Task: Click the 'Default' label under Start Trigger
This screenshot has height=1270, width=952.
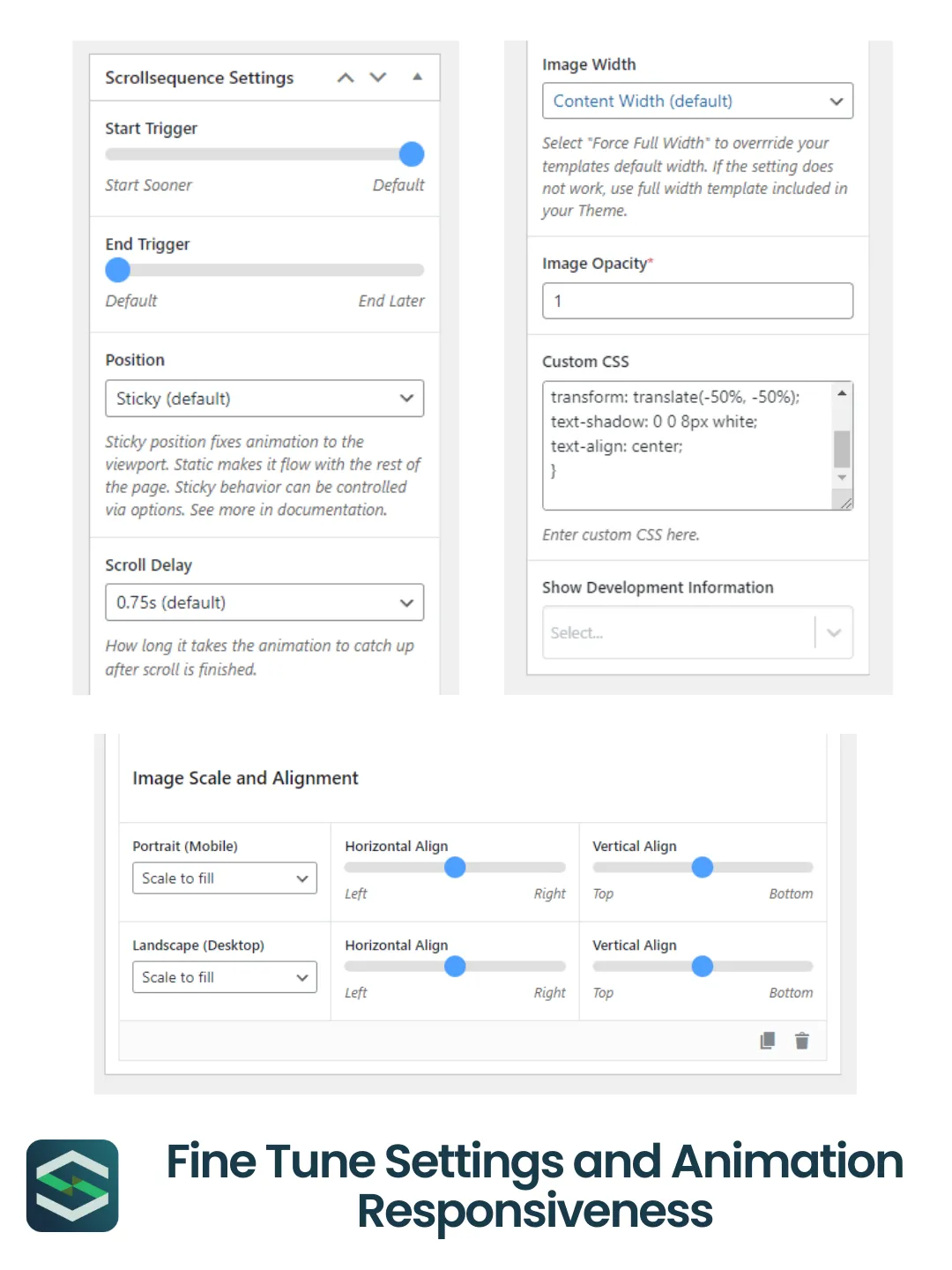Action: [398, 185]
